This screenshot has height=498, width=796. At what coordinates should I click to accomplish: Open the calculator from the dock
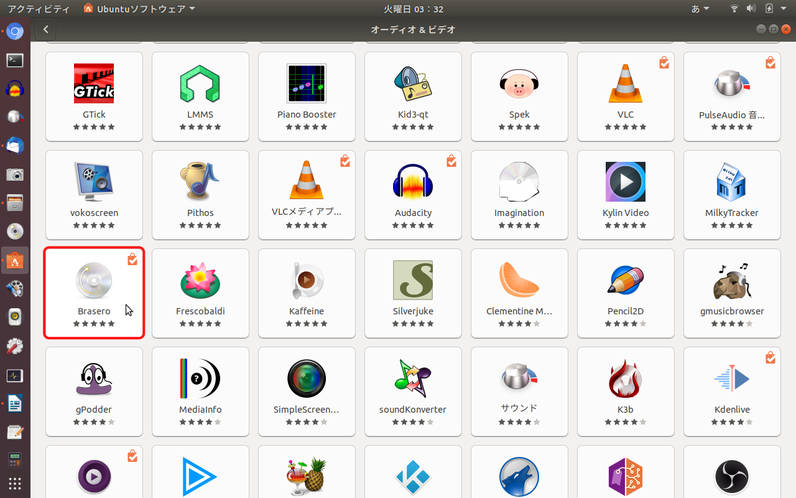(15, 460)
